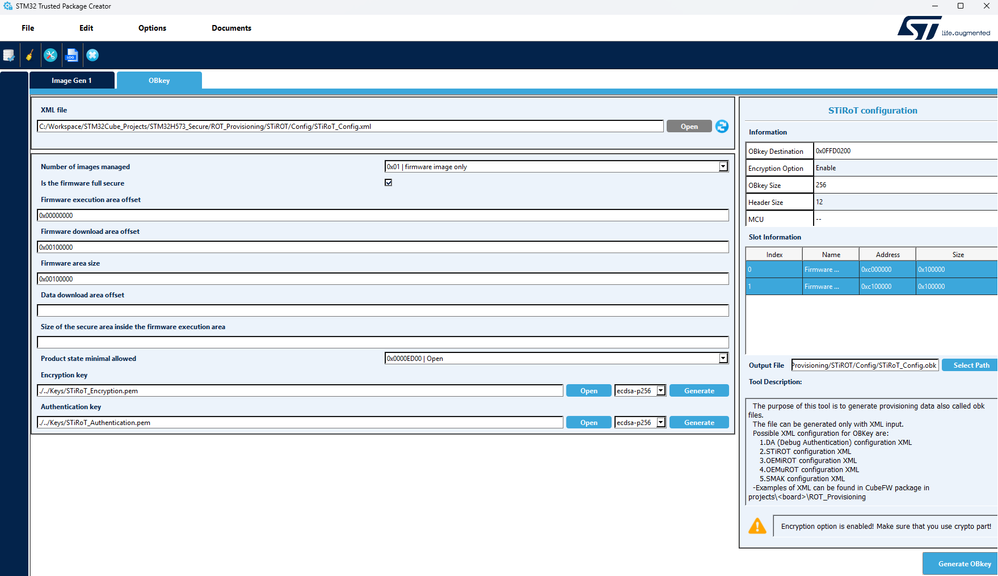Click Firmware download area offset field

pos(383,248)
